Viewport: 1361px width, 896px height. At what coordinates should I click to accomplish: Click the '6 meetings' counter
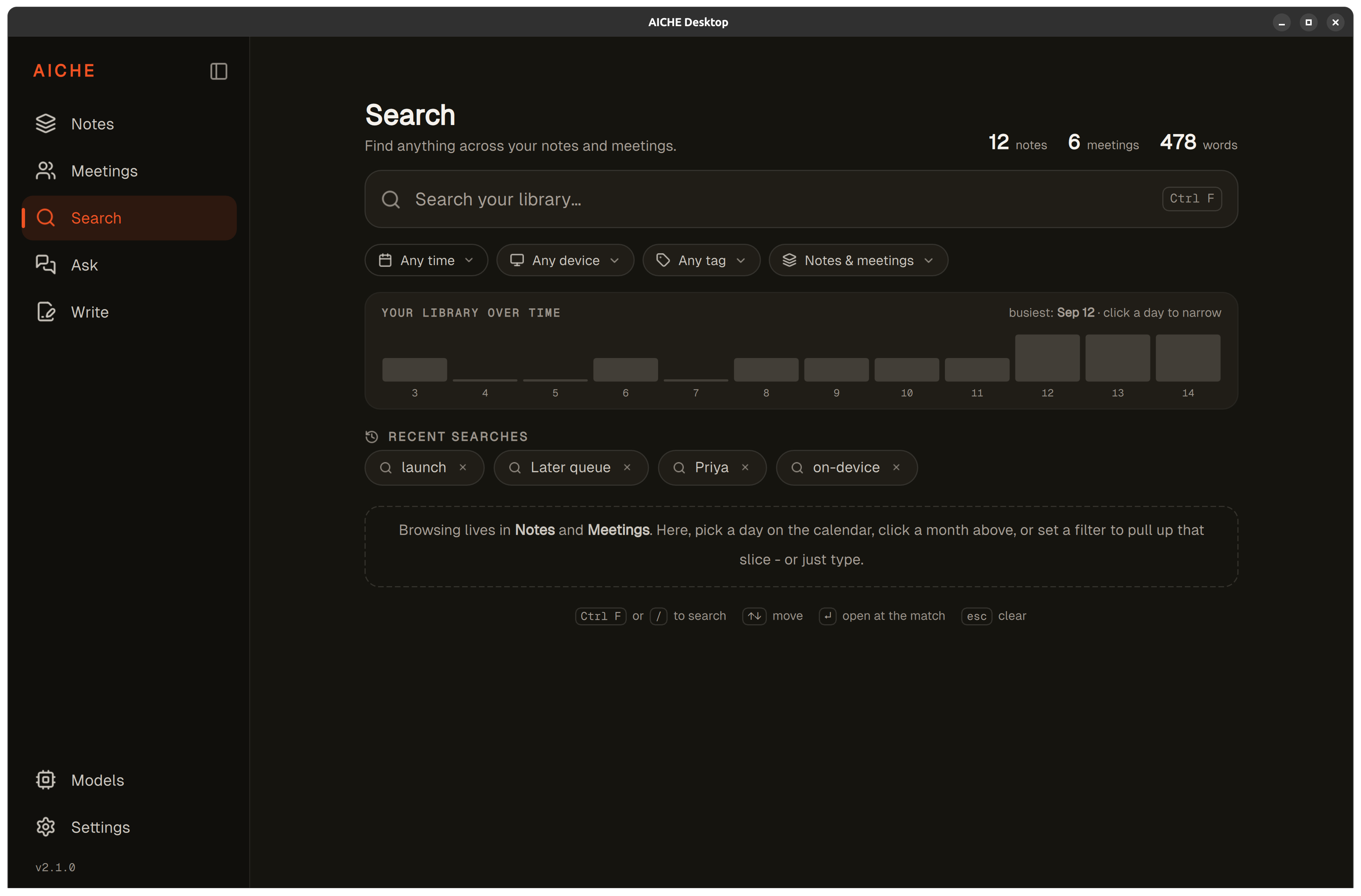(x=1103, y=142)
